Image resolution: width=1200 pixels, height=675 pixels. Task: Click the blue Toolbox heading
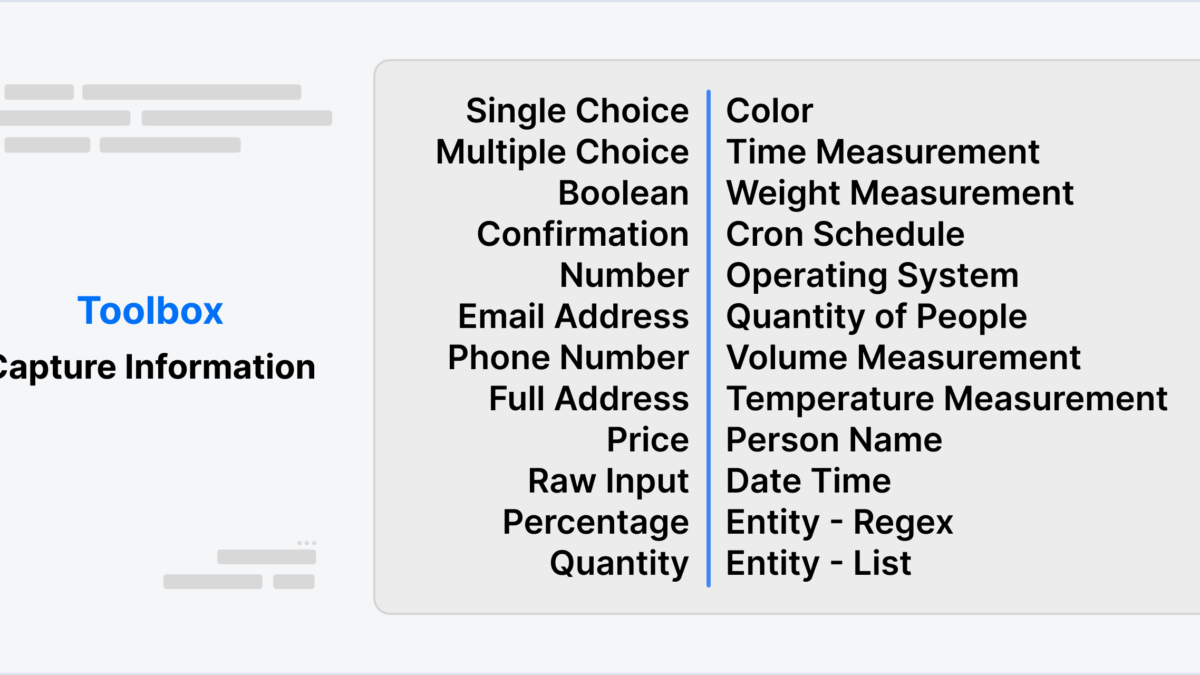(x=150, y=311)
